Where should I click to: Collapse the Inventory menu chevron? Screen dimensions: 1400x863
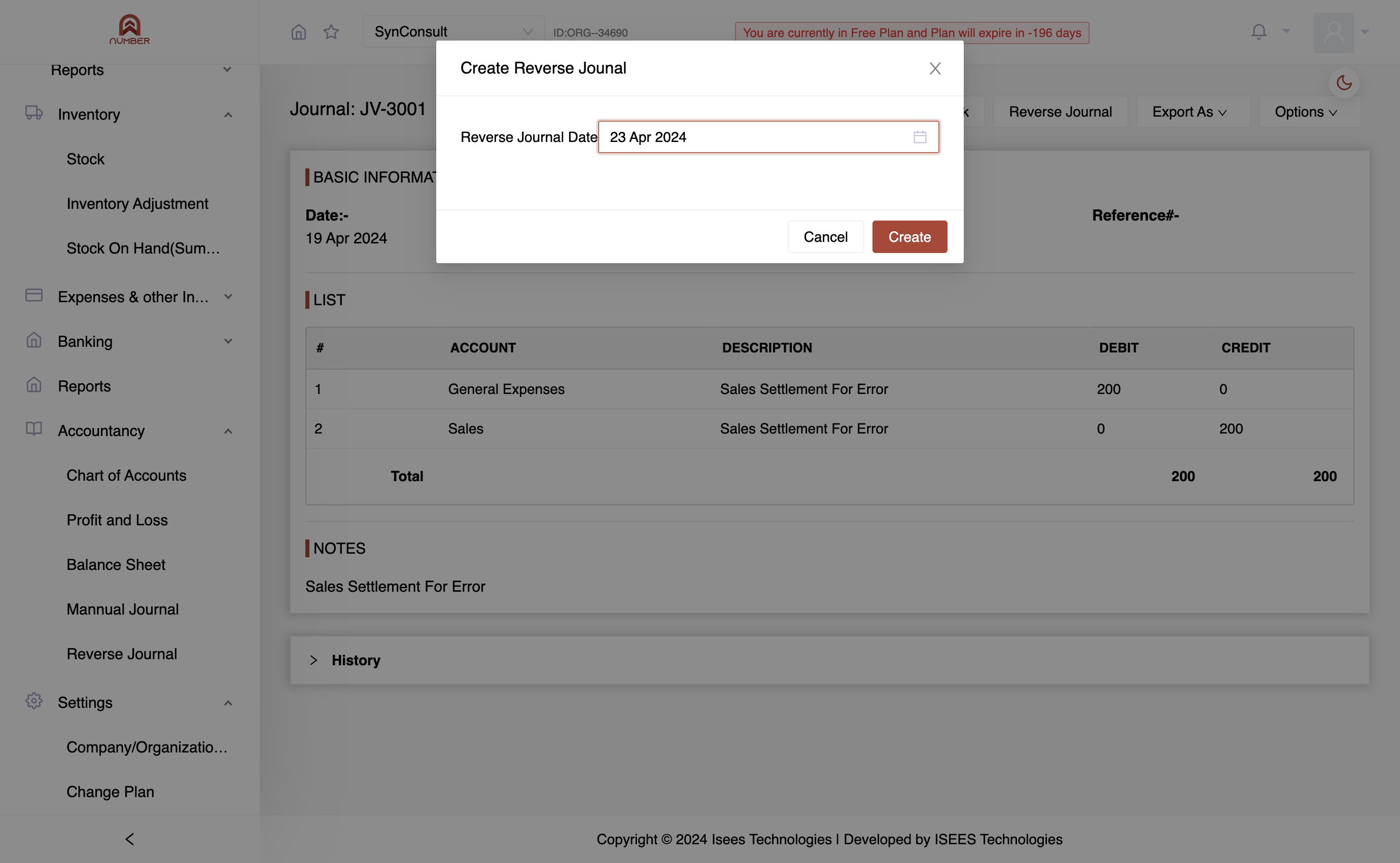coord(228,115)
